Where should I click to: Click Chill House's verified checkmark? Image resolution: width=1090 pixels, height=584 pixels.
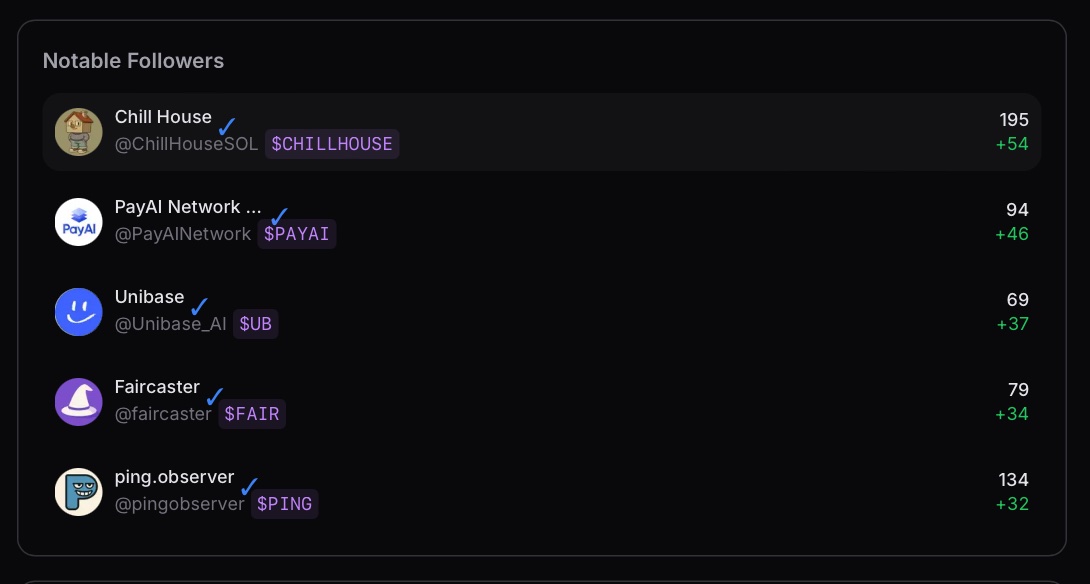tap(227, 127)
